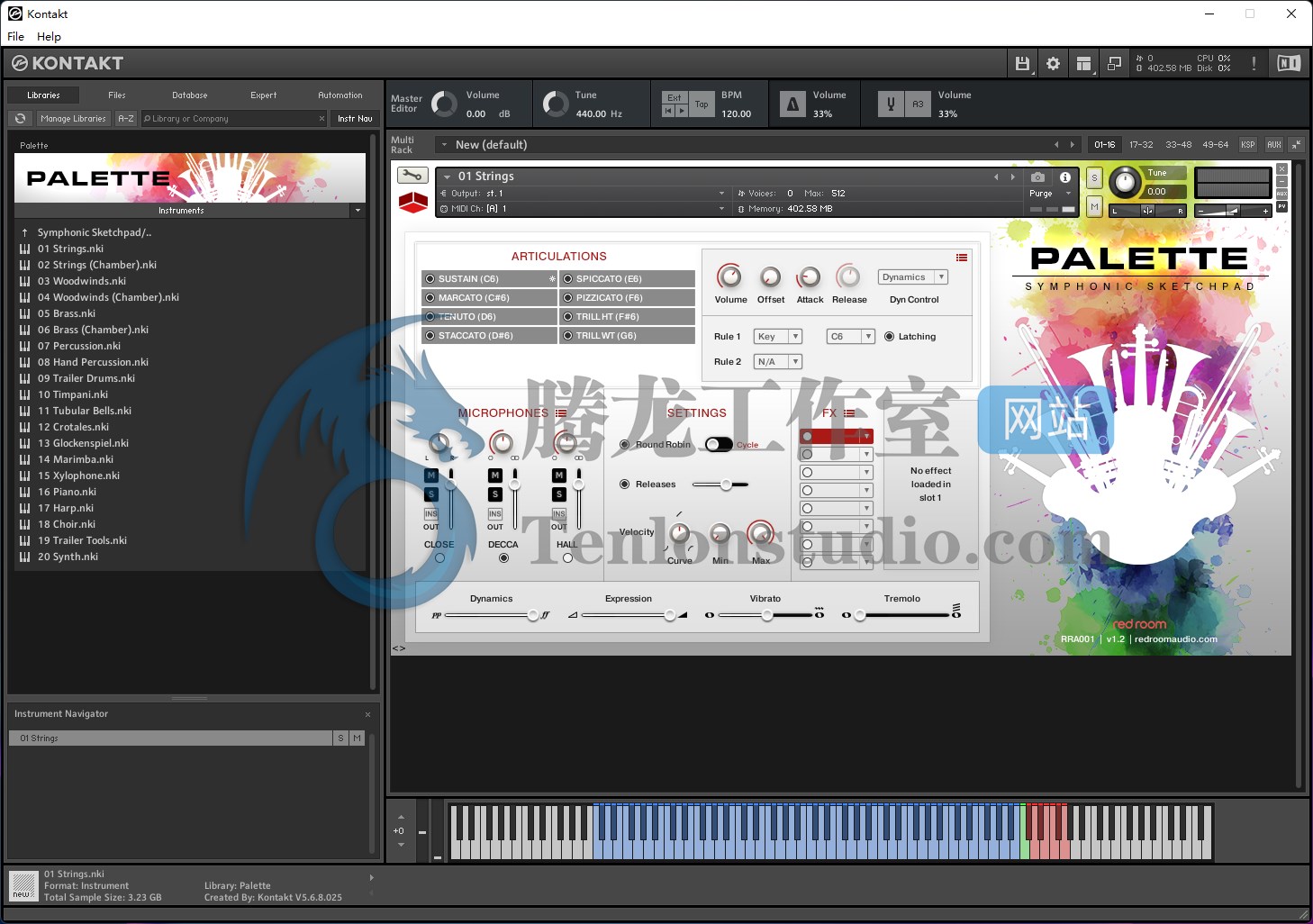Click the Manage Libraries button
1313x924 pixels.
73,119
